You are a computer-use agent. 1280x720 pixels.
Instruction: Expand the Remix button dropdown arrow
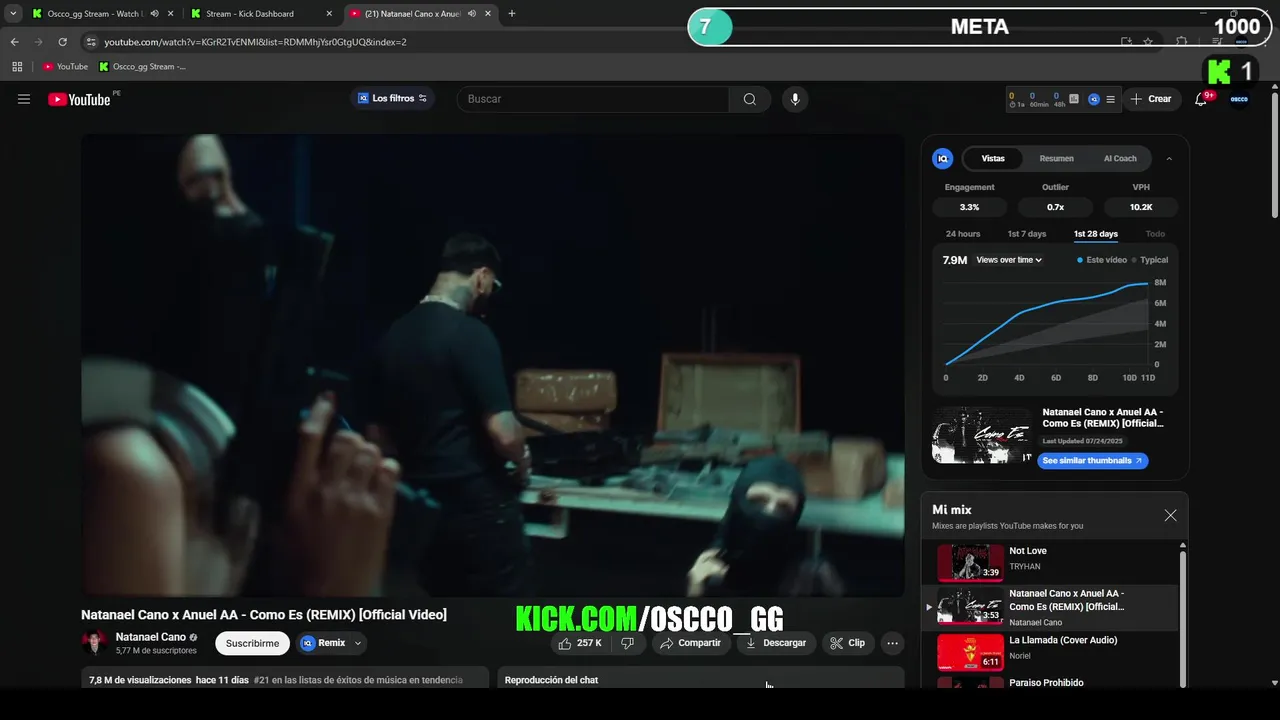point(358,643)
